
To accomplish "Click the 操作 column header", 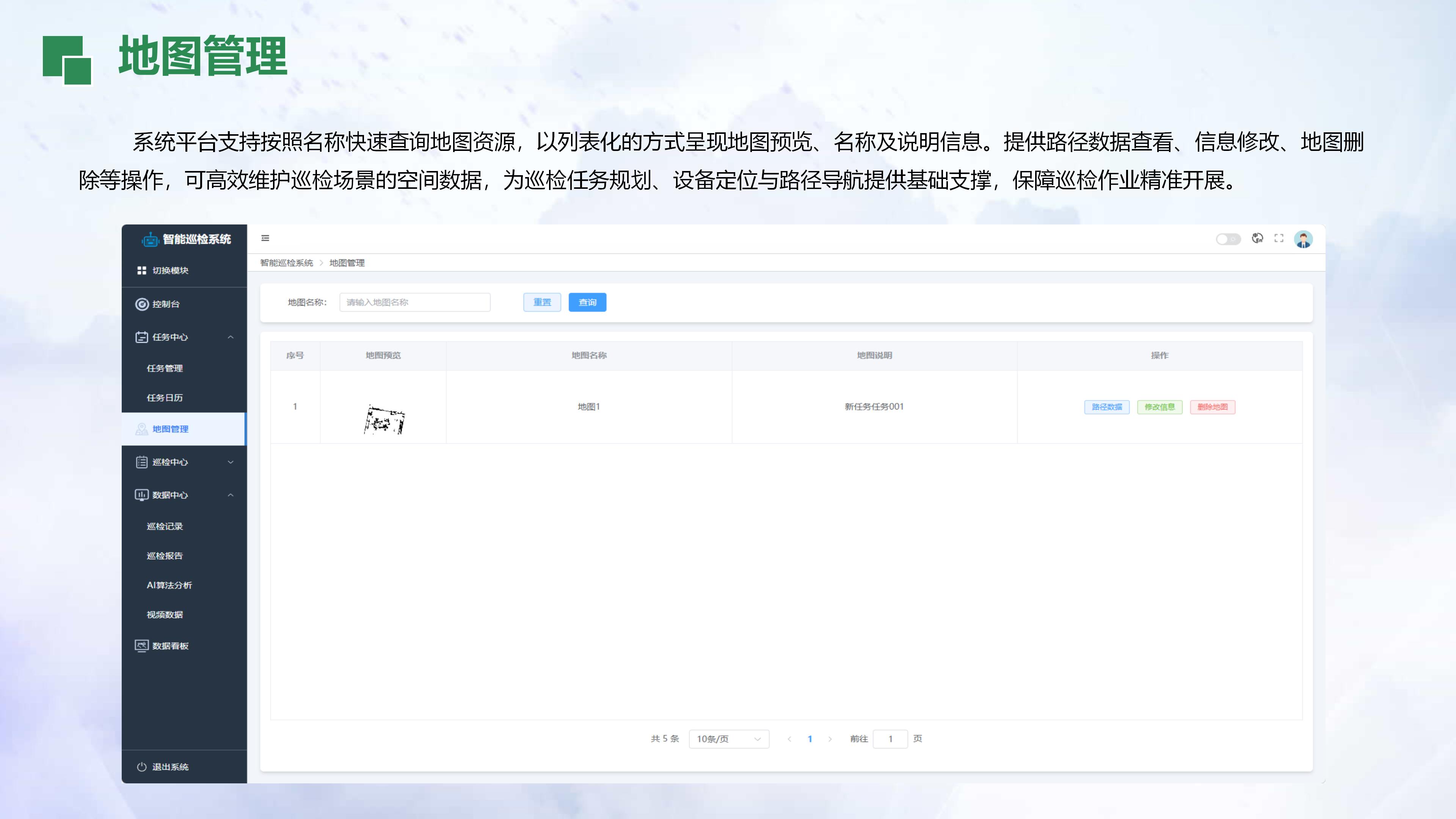I will pyautogui.click(x=1160, y=356).
